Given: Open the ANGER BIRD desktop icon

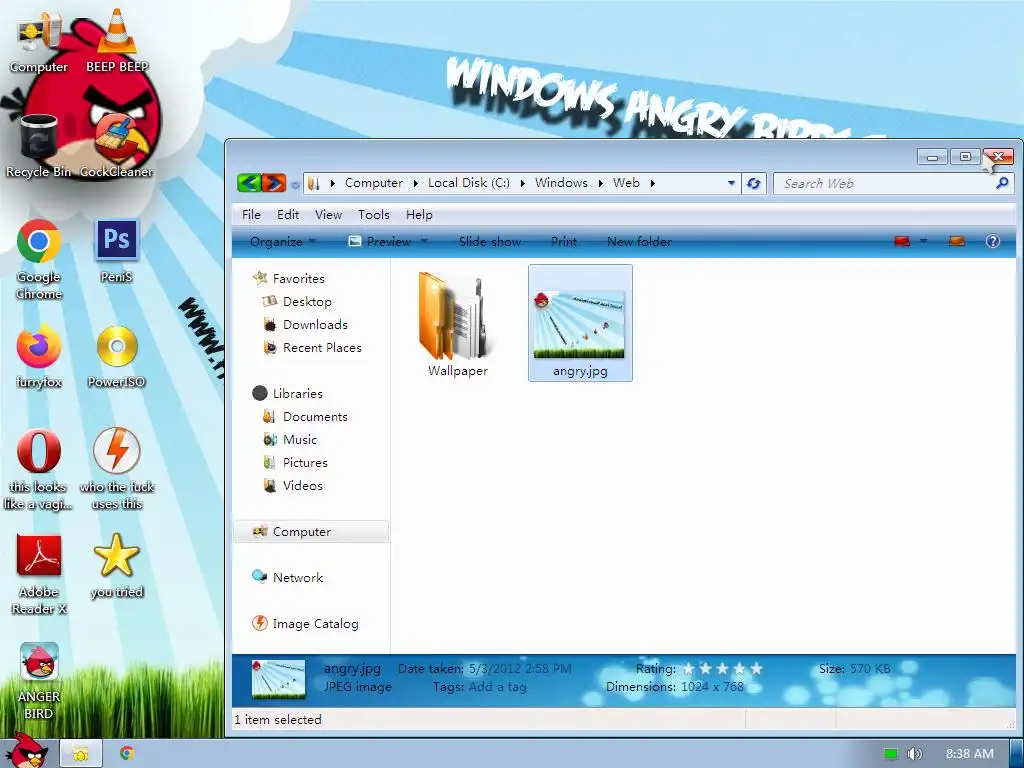Looking at the screenshot, I should click(39, 680).
